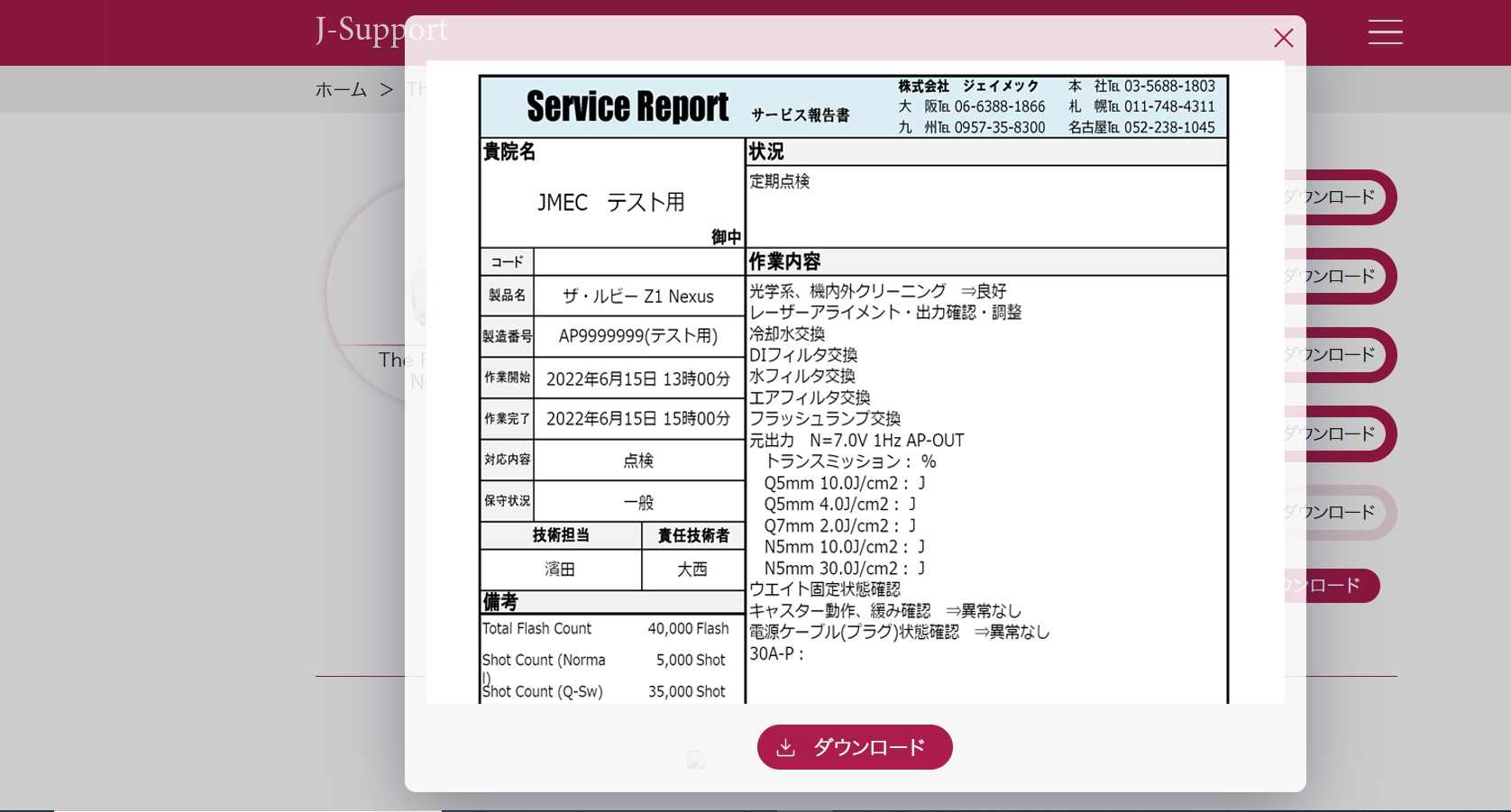This screenshot has height=812, width=1511.
Task: Select the J-Support logo
Action: tap(380, 30)
